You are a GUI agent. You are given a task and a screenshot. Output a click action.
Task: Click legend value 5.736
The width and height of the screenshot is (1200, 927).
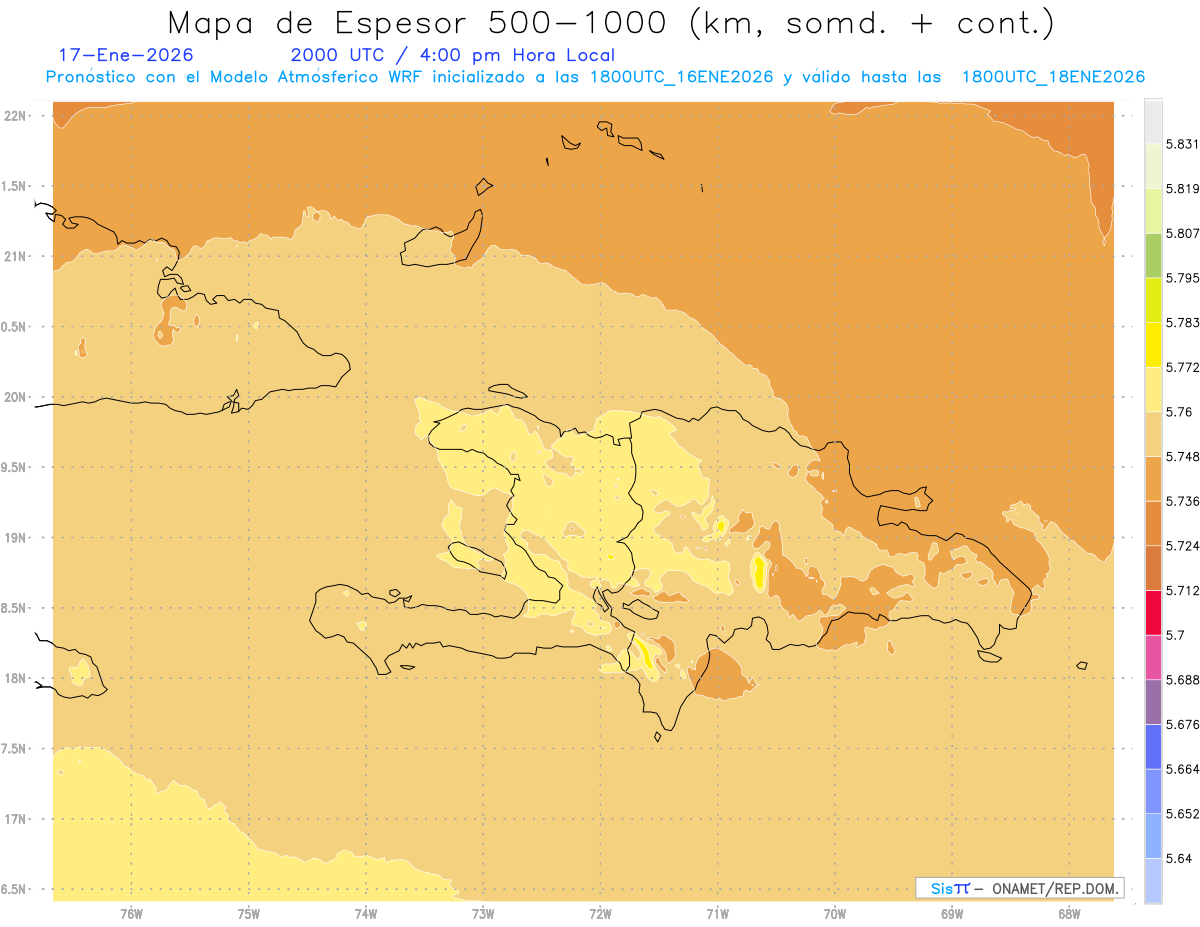point(1182,501)
